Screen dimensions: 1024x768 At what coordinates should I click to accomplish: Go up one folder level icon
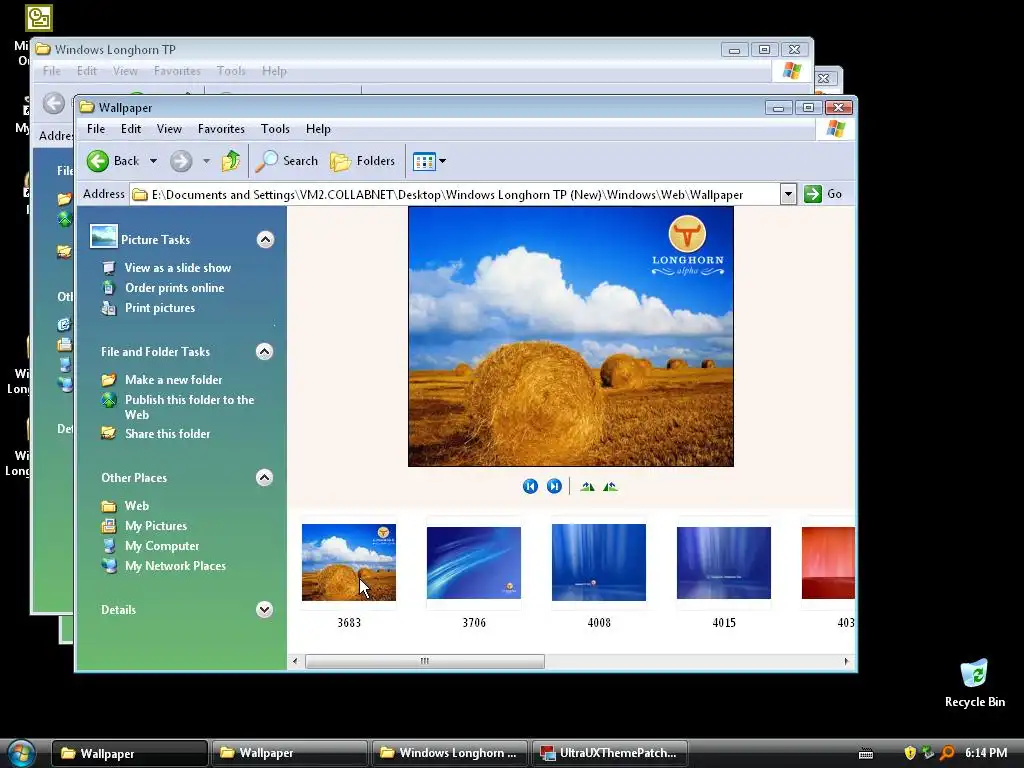(231, 161)
